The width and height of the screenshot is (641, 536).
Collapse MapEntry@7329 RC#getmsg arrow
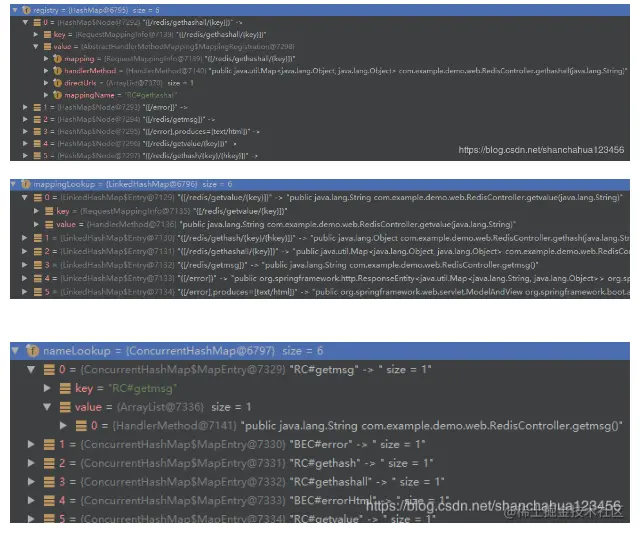[x=31, y=370]
